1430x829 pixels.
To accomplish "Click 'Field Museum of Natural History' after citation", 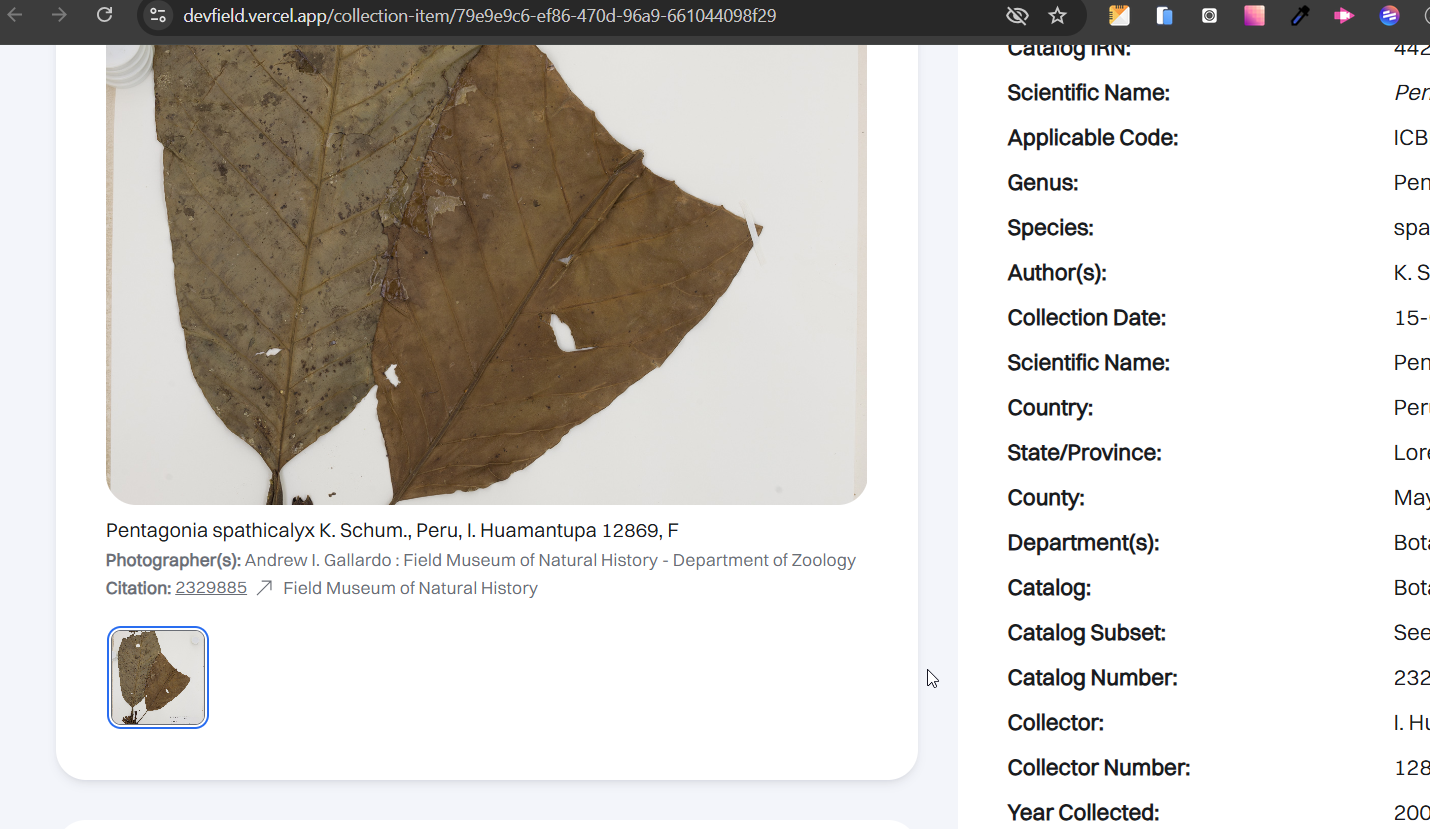I will coord(410,588).
